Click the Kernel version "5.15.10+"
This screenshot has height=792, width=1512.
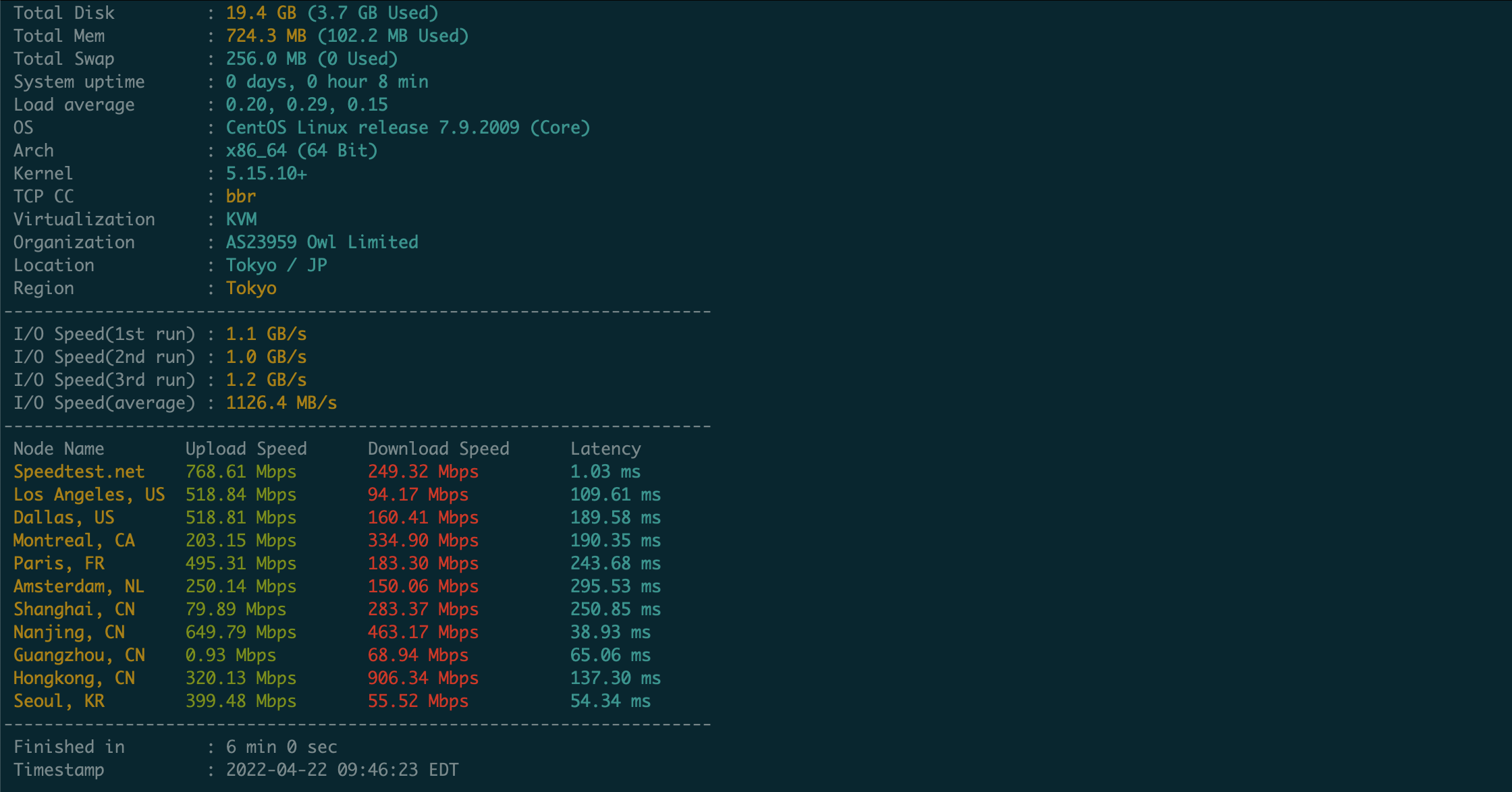point(266,173)
